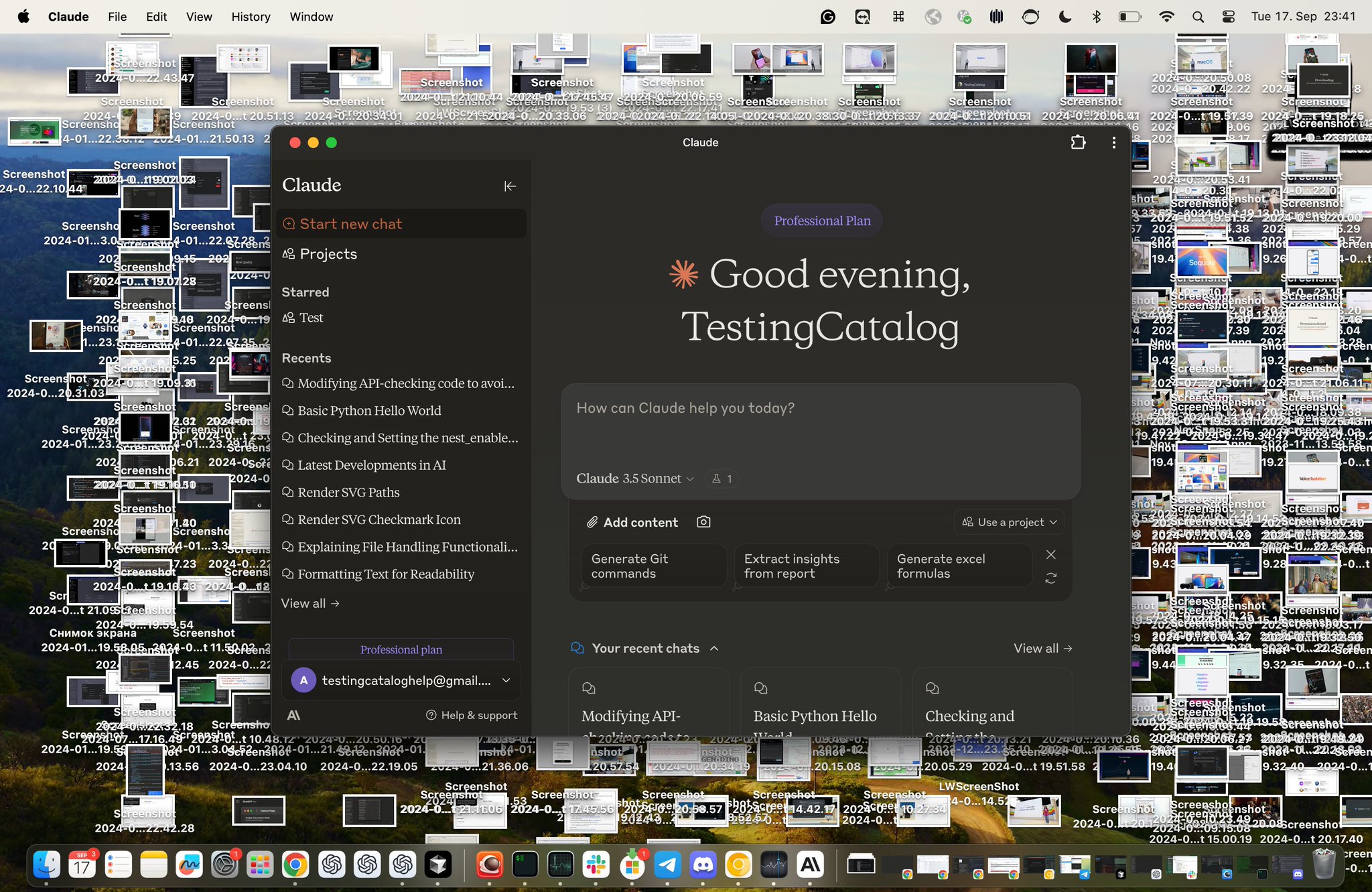Click the Anthropic logo at sidebar bottom

(x=293, y=715)
